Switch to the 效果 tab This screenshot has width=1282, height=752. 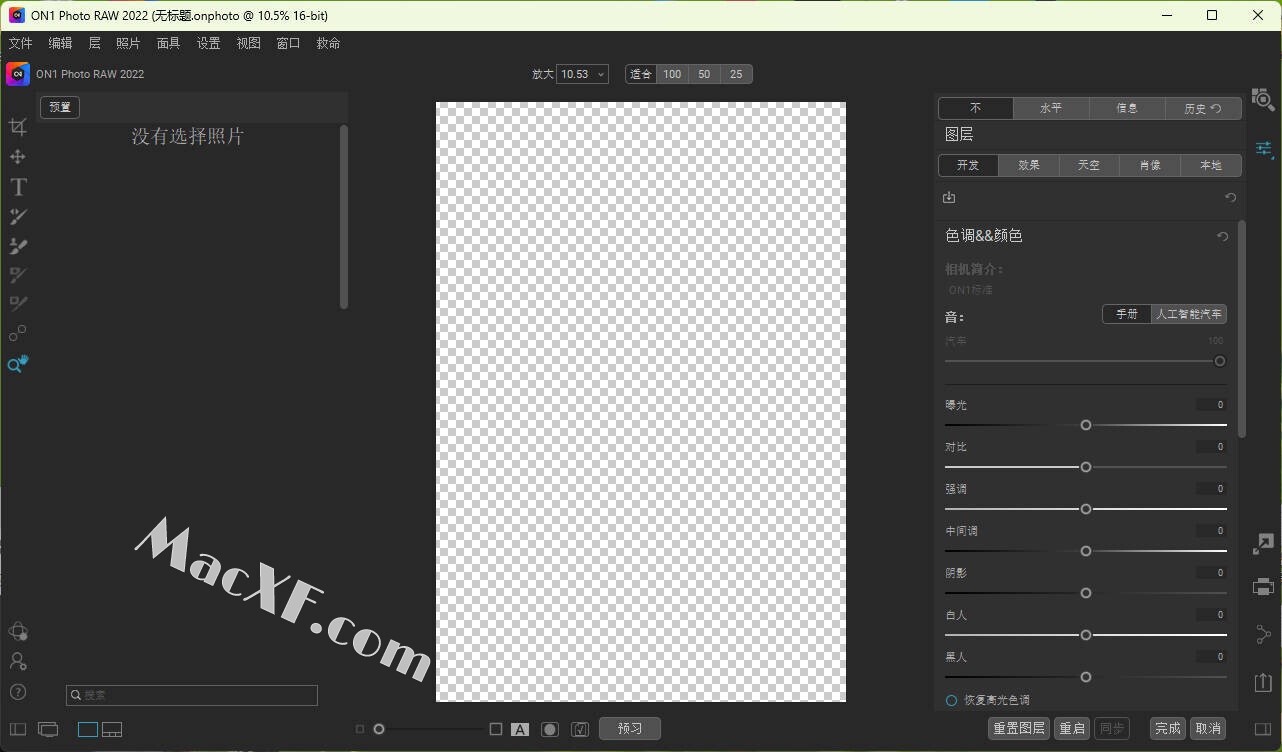click(x=1029, y=165)
